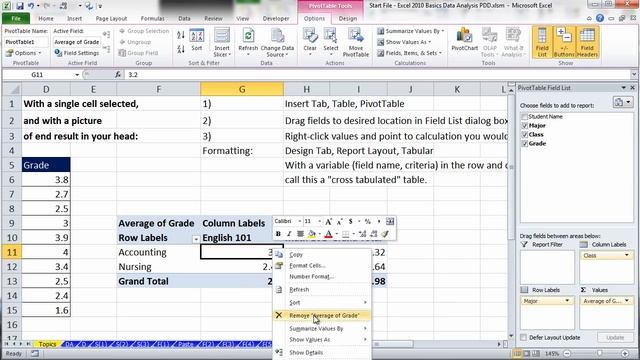Click the blue Help question mark icon
640x360 pixels.
coord(600,18)
